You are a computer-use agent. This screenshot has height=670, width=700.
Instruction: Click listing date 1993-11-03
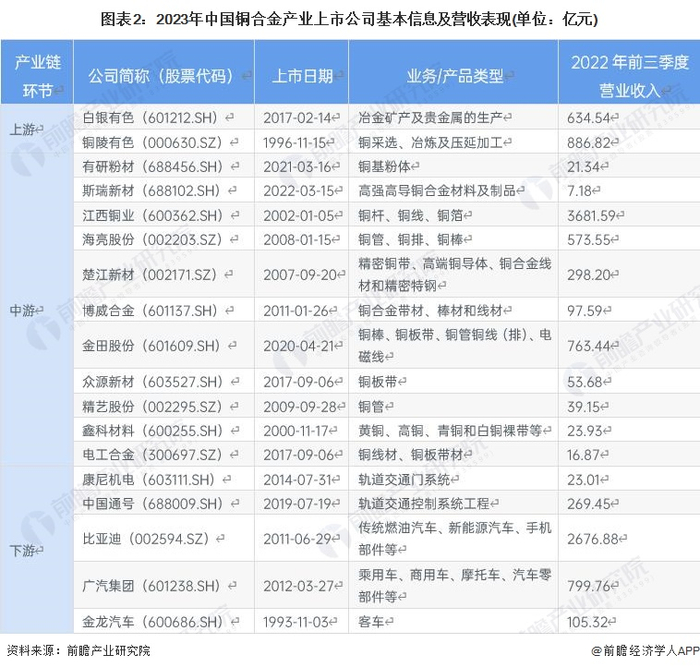296,622
